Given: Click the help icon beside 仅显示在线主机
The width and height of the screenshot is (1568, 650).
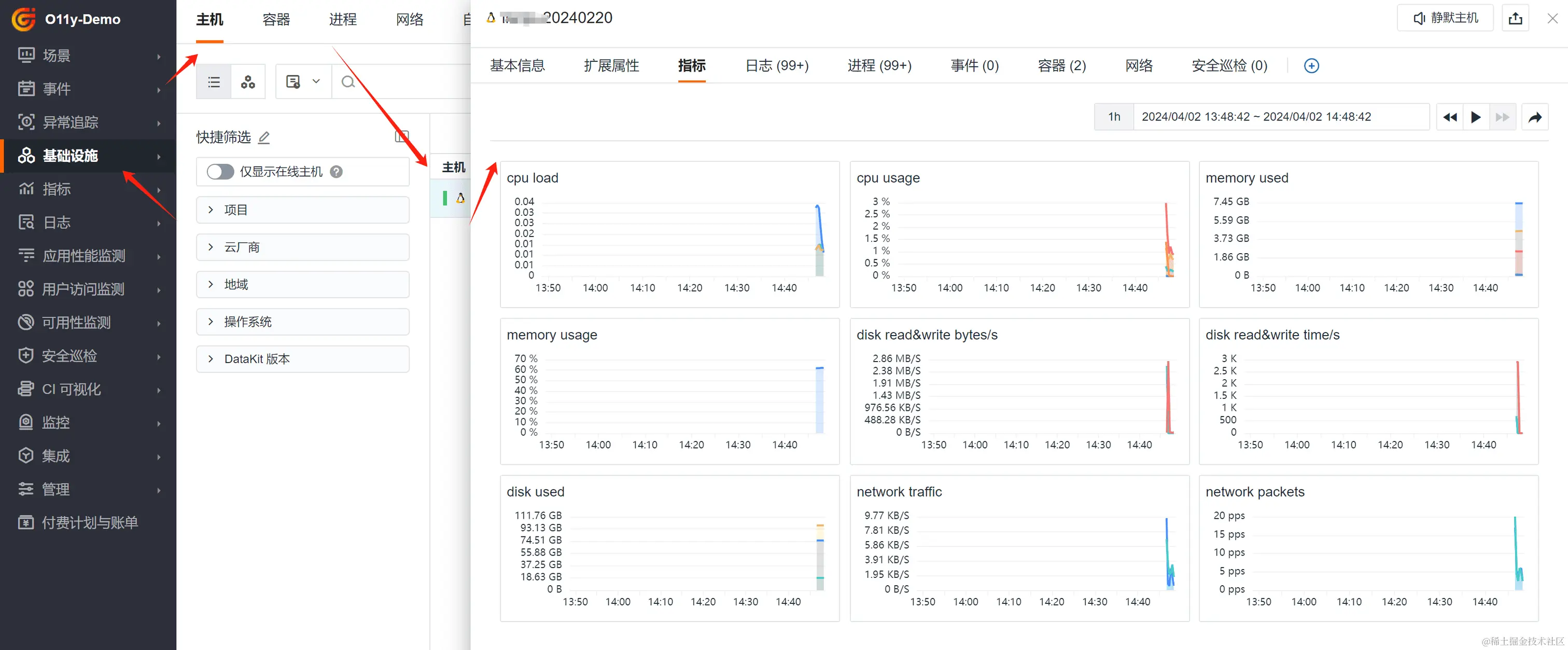Looking at the screenshot, I should [336, 172].
